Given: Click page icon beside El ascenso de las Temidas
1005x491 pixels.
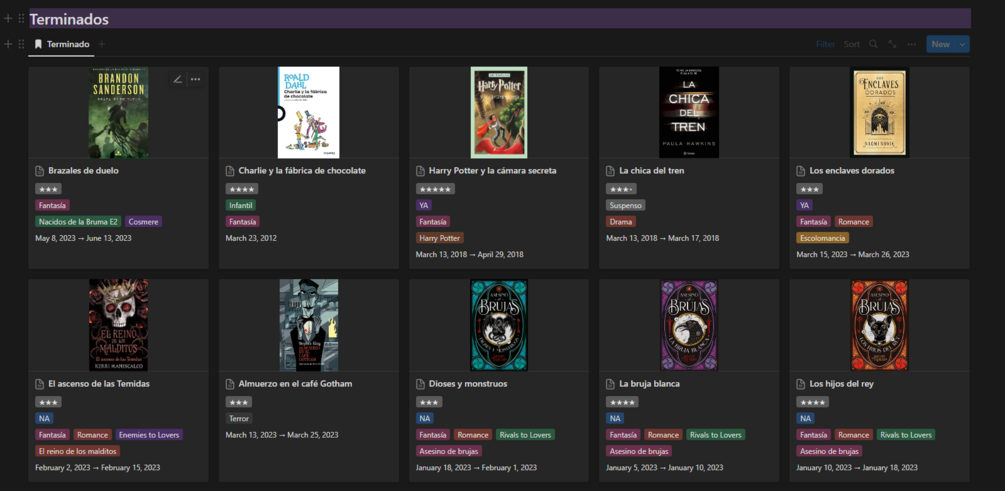Looking at the screenshot, I should (40, 384).
